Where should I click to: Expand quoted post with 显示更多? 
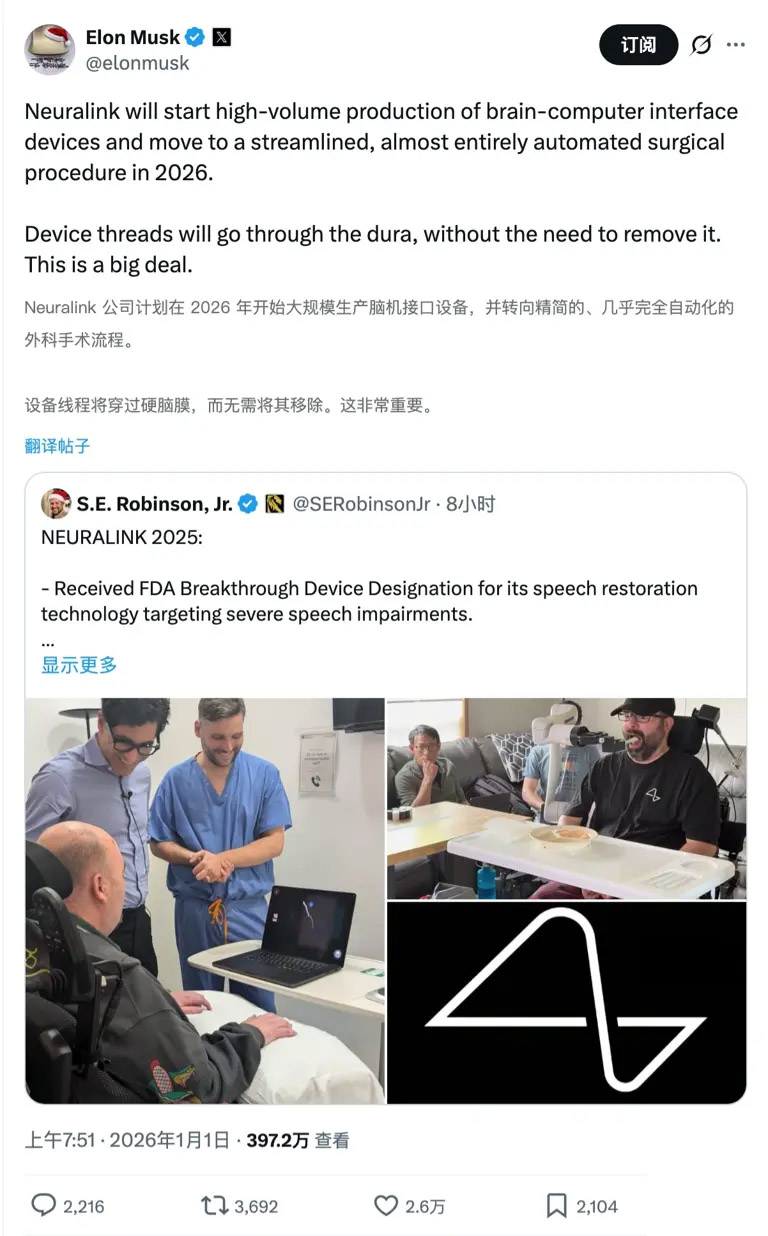[79, 664]
